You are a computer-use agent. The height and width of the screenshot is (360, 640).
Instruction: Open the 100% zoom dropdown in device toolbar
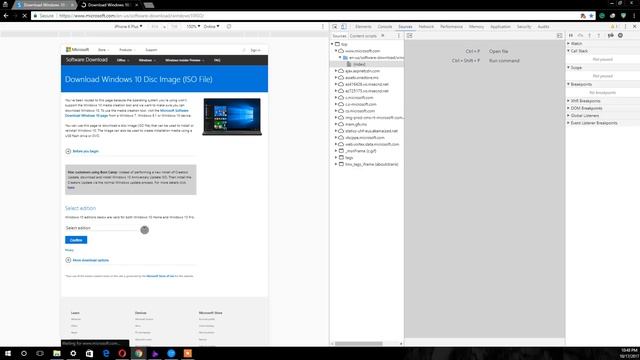click(193, 27)
